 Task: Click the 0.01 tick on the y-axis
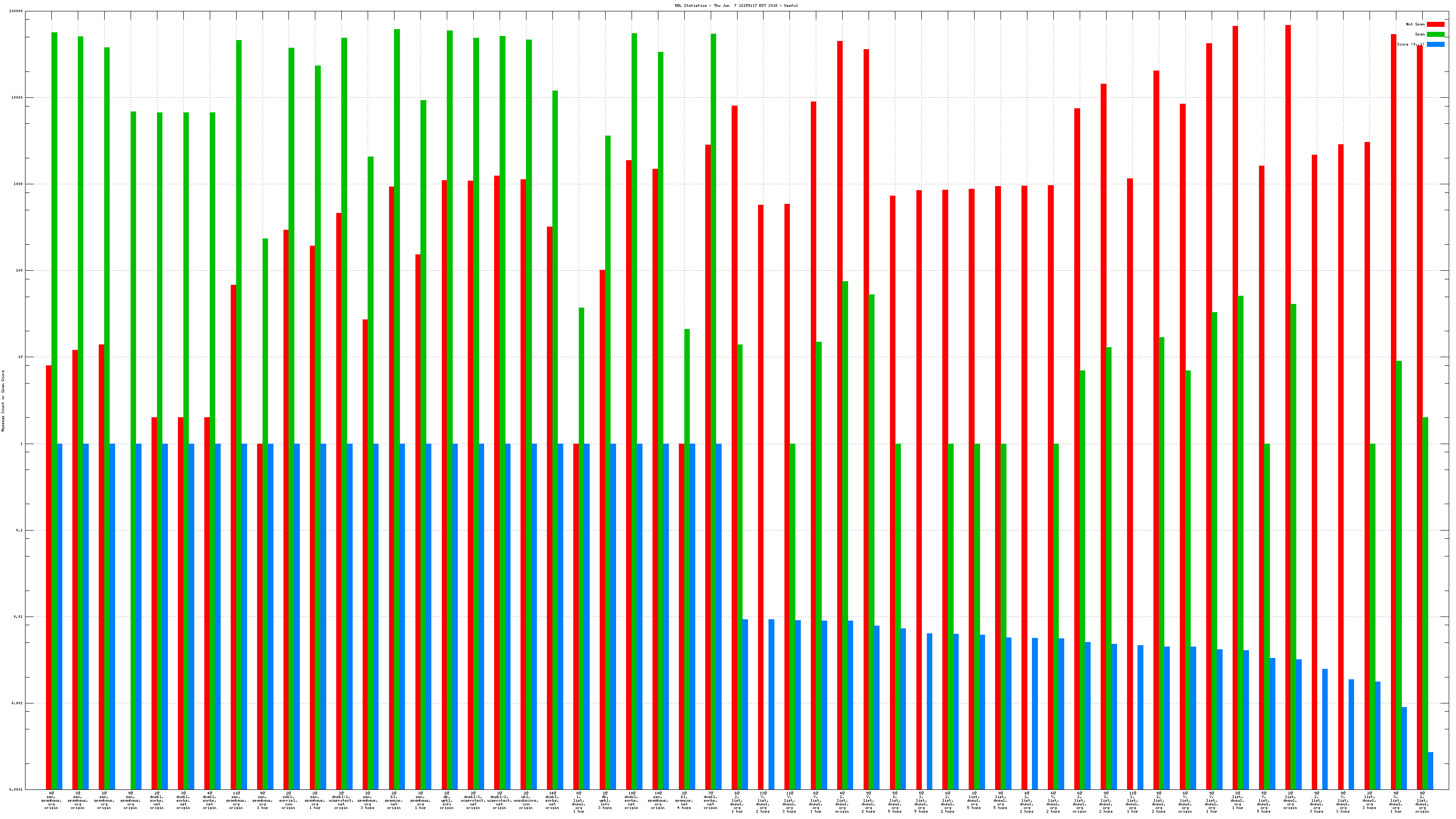(x=18, y=617)
